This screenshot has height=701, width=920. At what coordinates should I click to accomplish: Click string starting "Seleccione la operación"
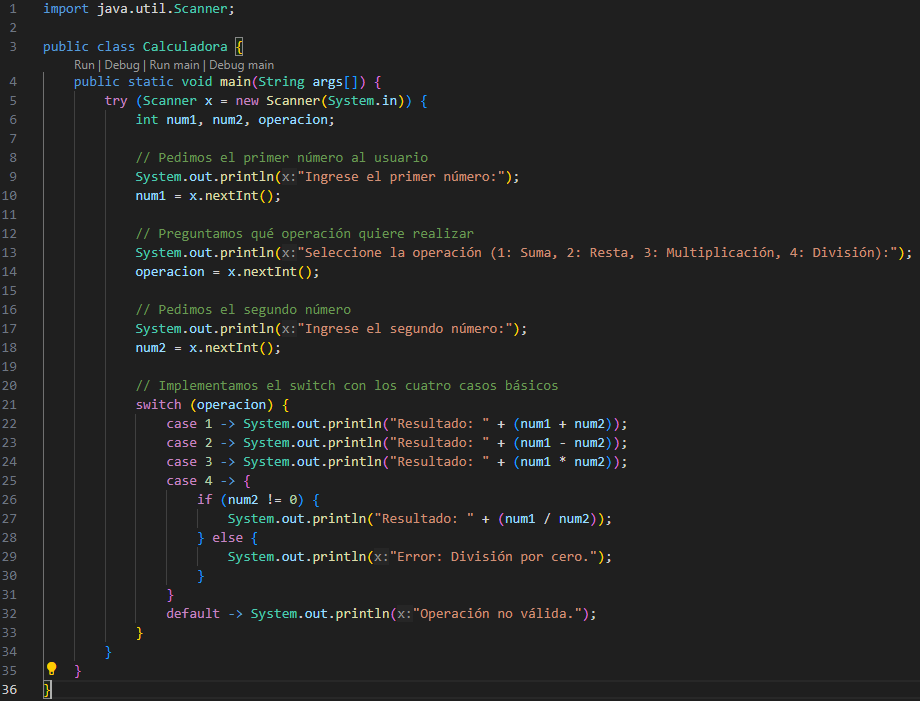pyautogui.click(x=597, y=253)
